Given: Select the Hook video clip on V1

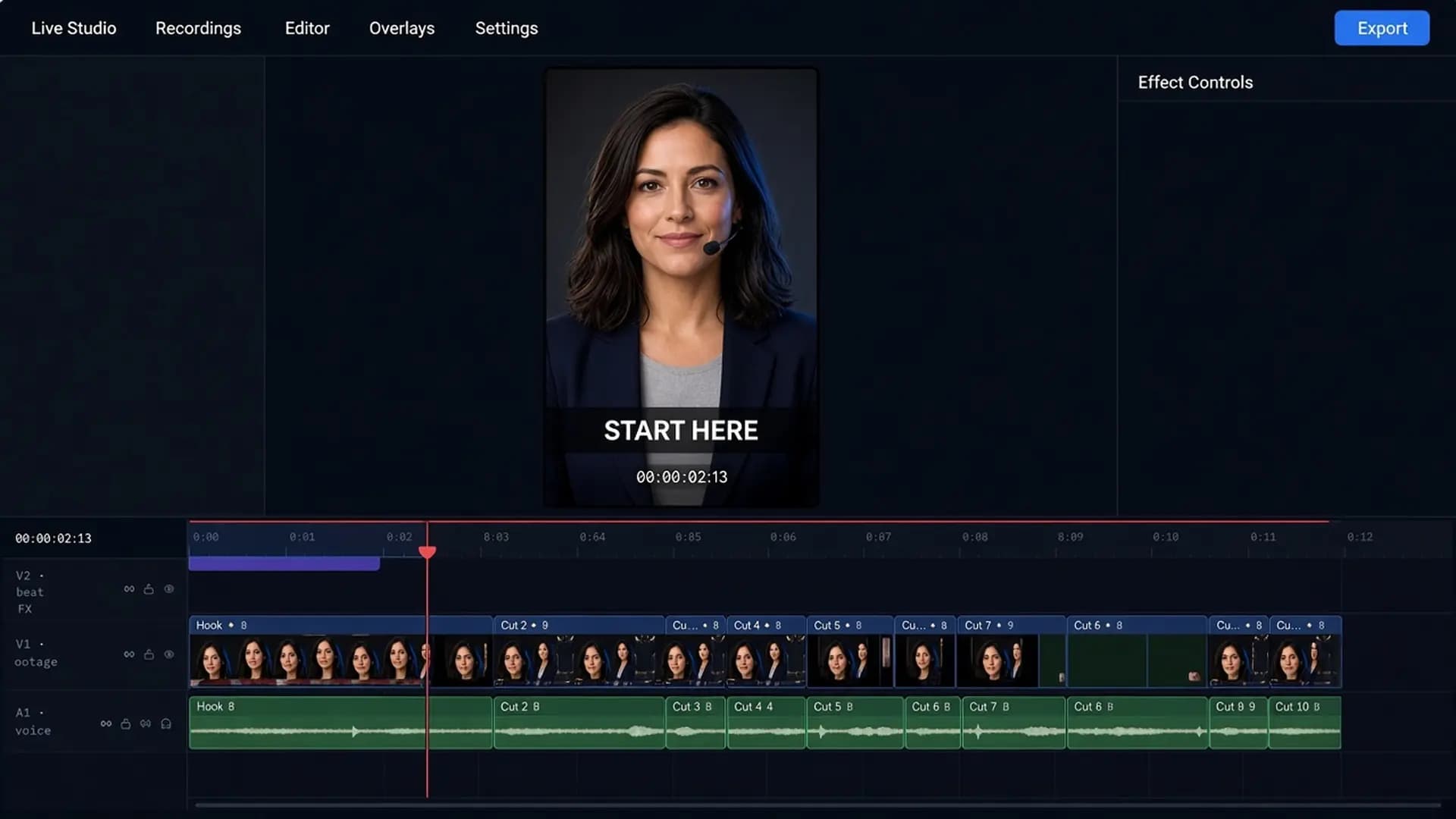Looking at the screenshot, I should click(340, 652).
